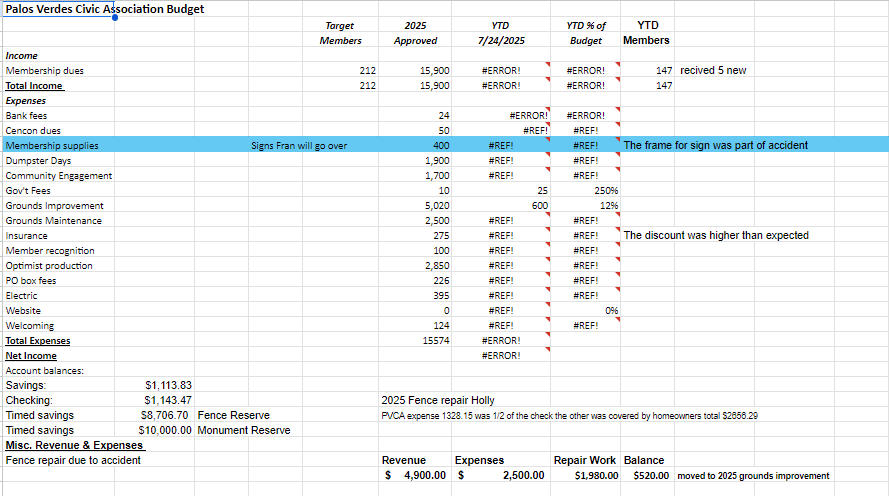Click the Target Members column header
889x496 pixels.
coord(340,33)
